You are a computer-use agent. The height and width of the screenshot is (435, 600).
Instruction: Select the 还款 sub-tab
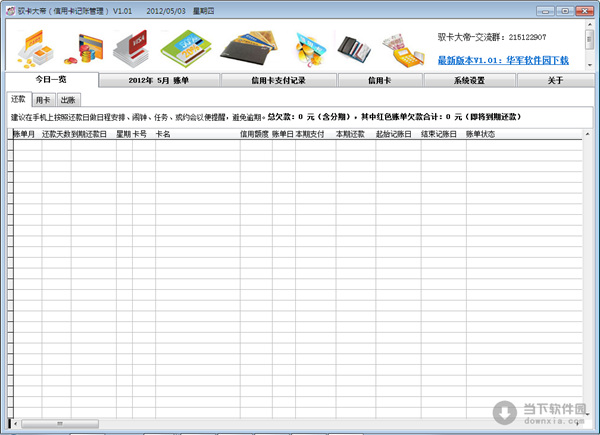point(18,99)
